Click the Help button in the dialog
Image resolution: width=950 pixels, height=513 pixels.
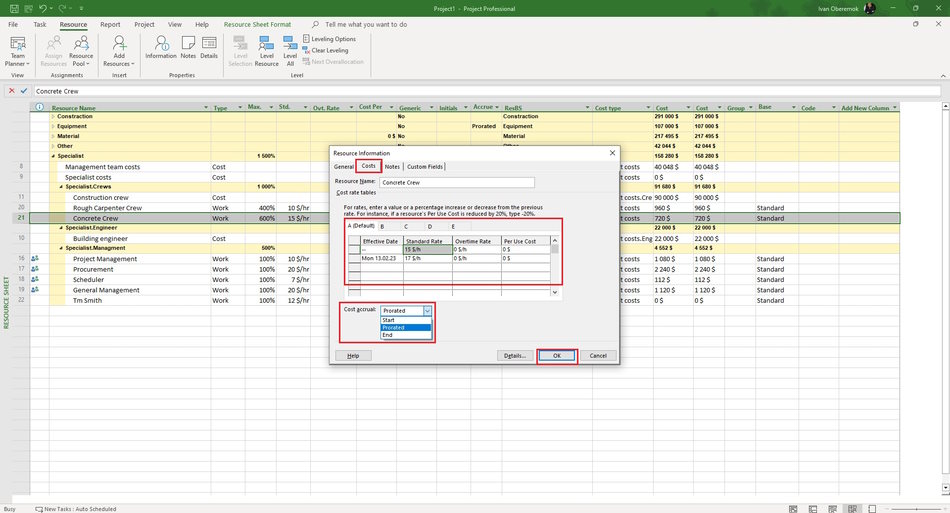tap(353, 356)
